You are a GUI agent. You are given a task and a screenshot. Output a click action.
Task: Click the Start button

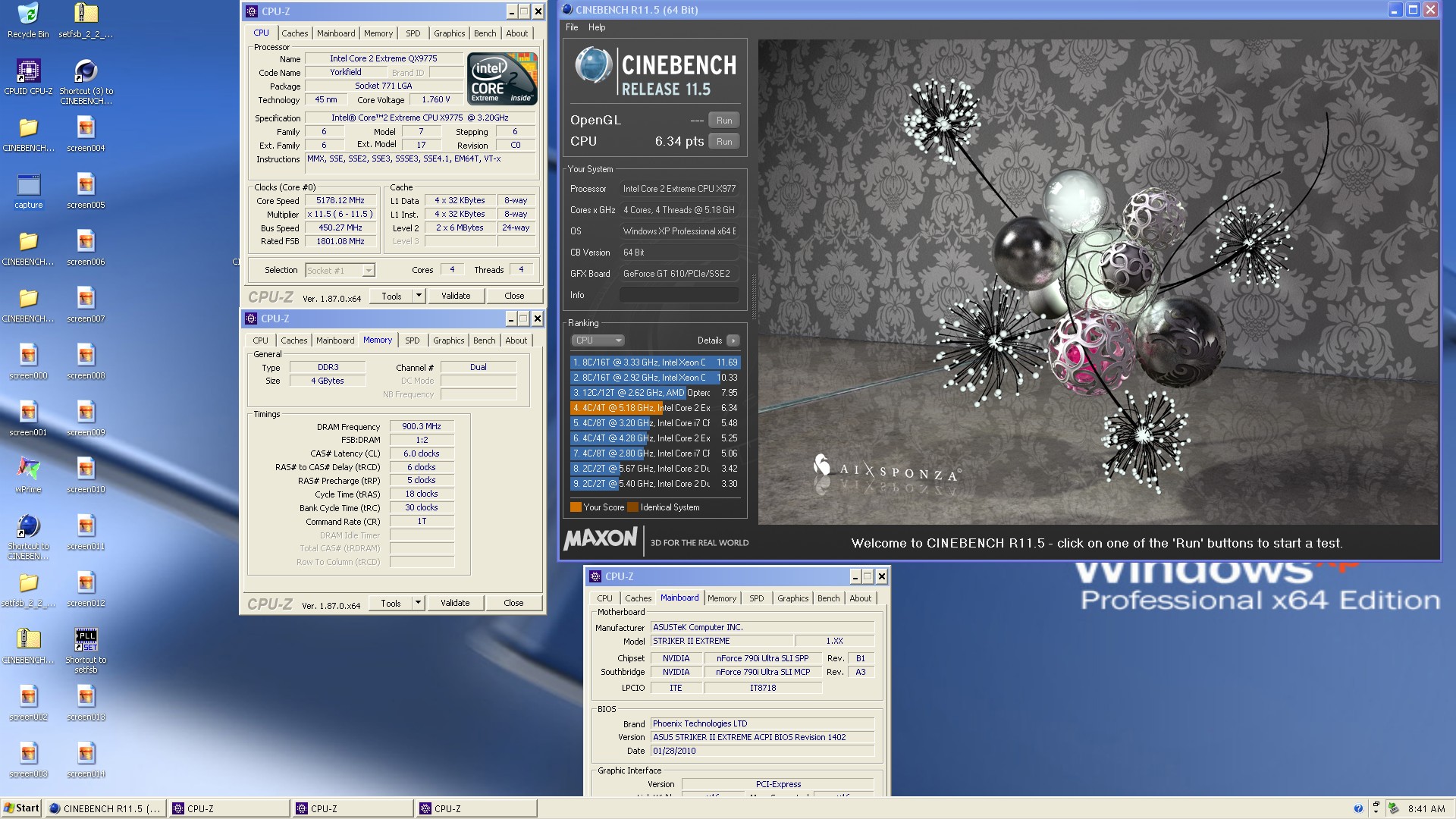(x=21, y=808)
